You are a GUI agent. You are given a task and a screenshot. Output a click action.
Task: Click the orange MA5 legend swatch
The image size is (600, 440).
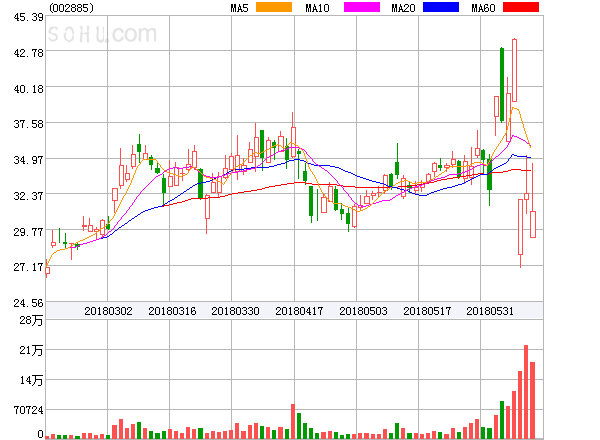click(274, 7)
